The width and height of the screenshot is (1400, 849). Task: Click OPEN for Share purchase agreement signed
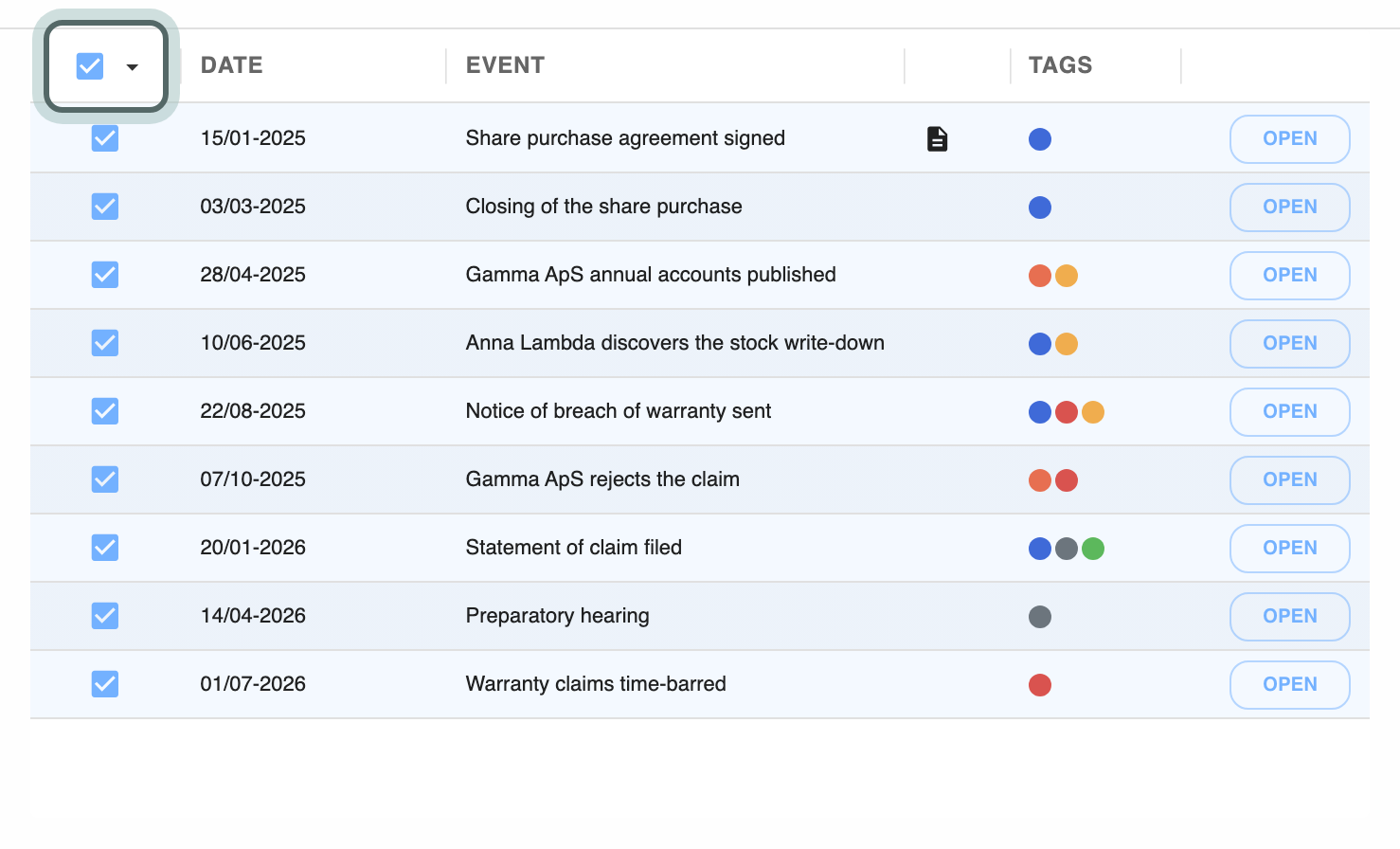1289,138
